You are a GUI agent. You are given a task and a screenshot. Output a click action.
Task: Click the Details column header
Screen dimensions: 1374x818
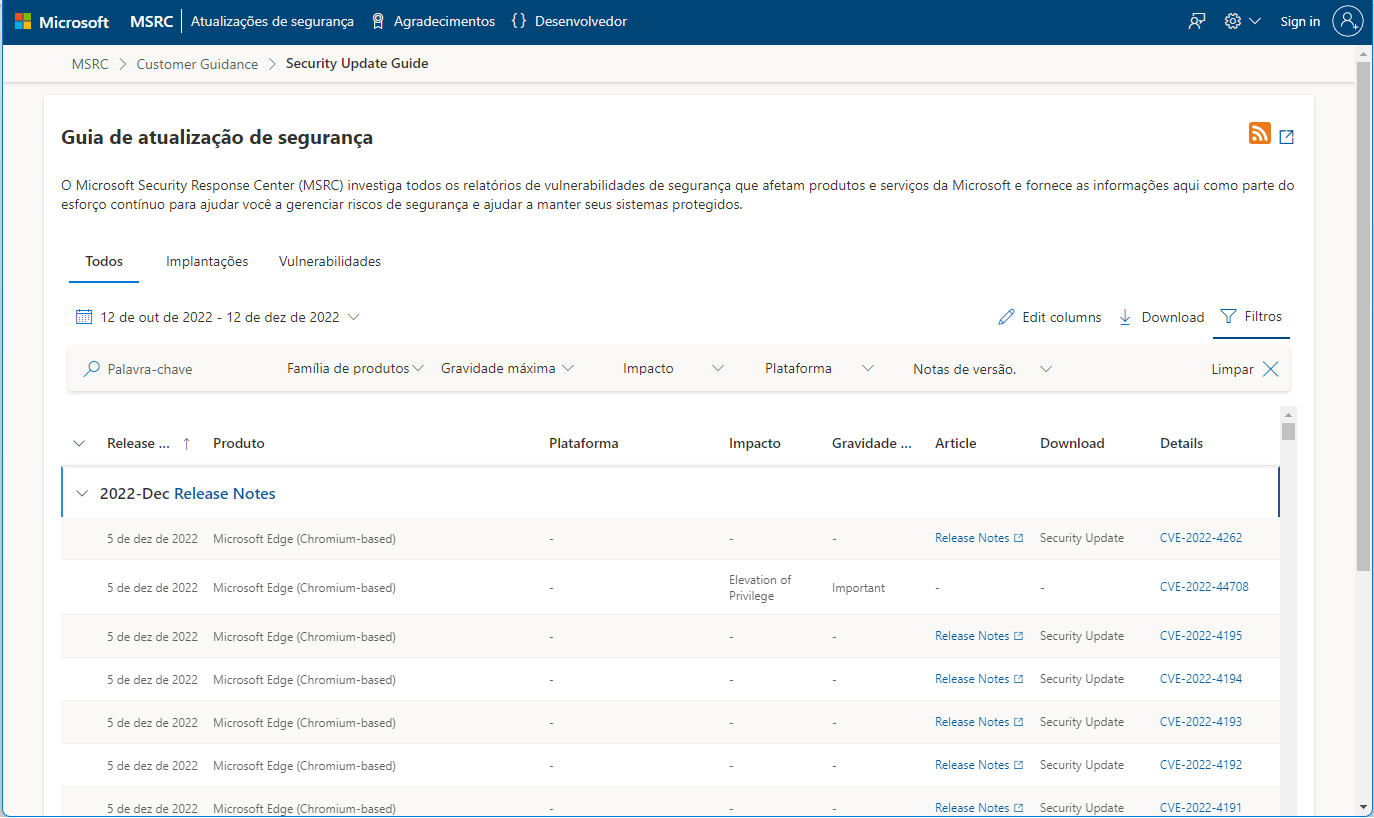point(1182,444)
